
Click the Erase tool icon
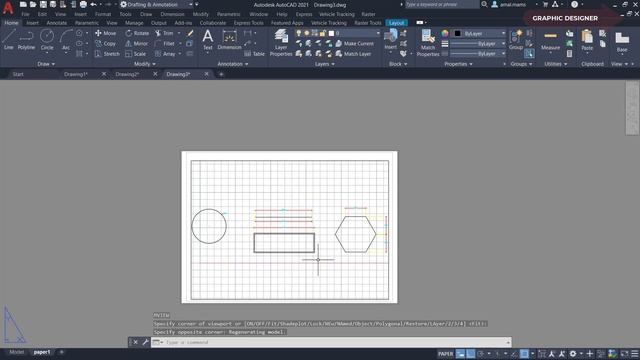pos(190,33)
